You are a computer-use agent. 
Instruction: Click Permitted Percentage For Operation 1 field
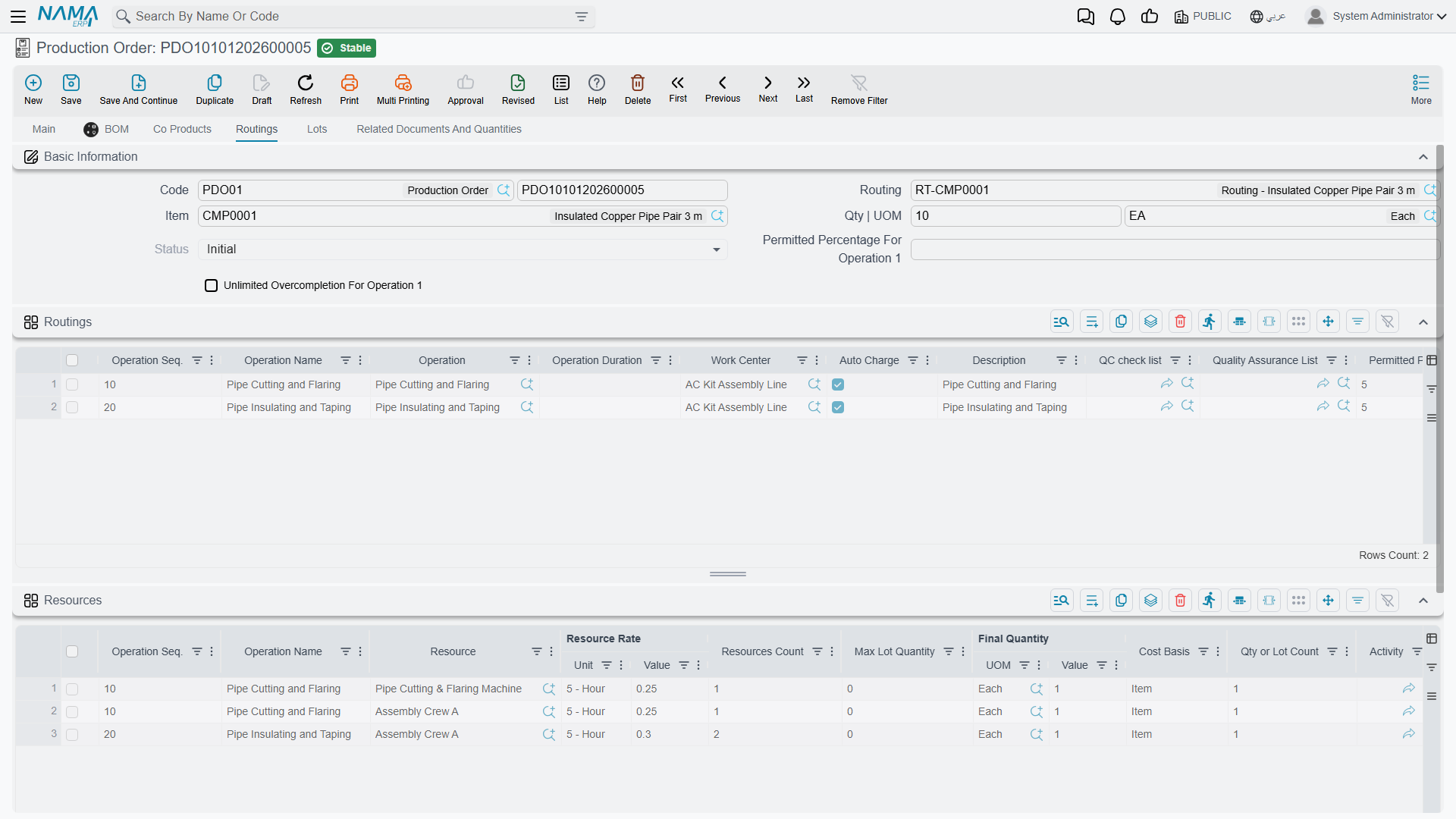tap(1175, 249)
